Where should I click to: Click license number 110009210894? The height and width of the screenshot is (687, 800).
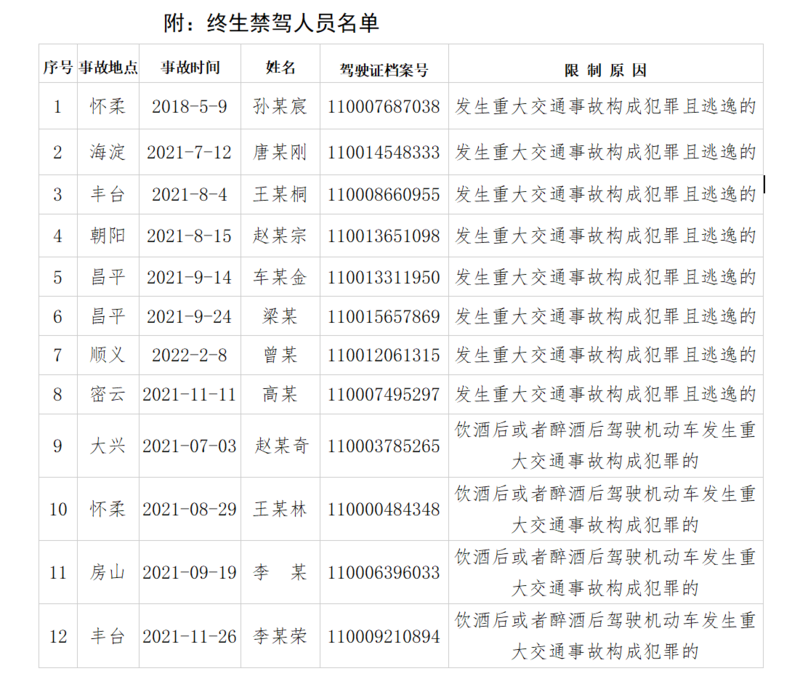[x=384, y=636]
